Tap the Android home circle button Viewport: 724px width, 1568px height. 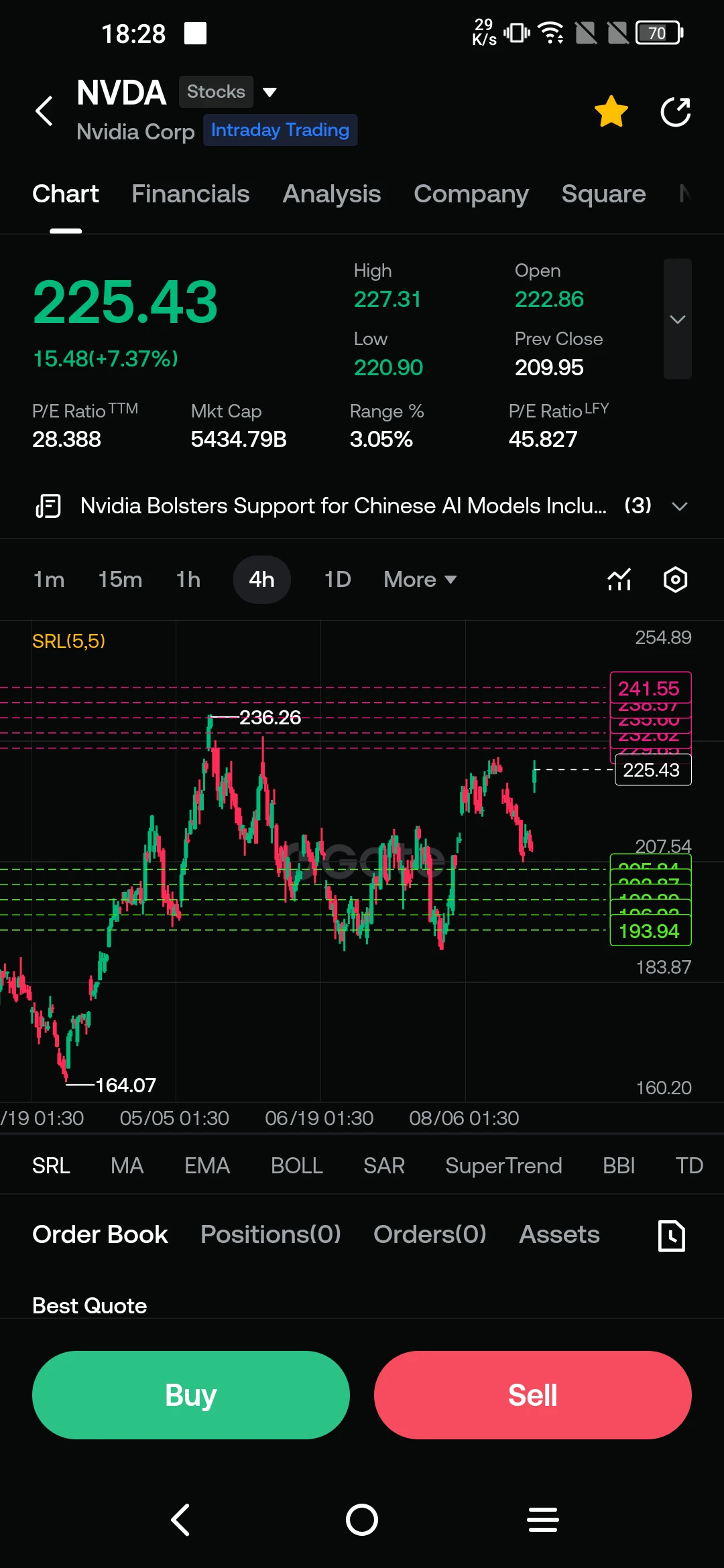point(362,1519)
